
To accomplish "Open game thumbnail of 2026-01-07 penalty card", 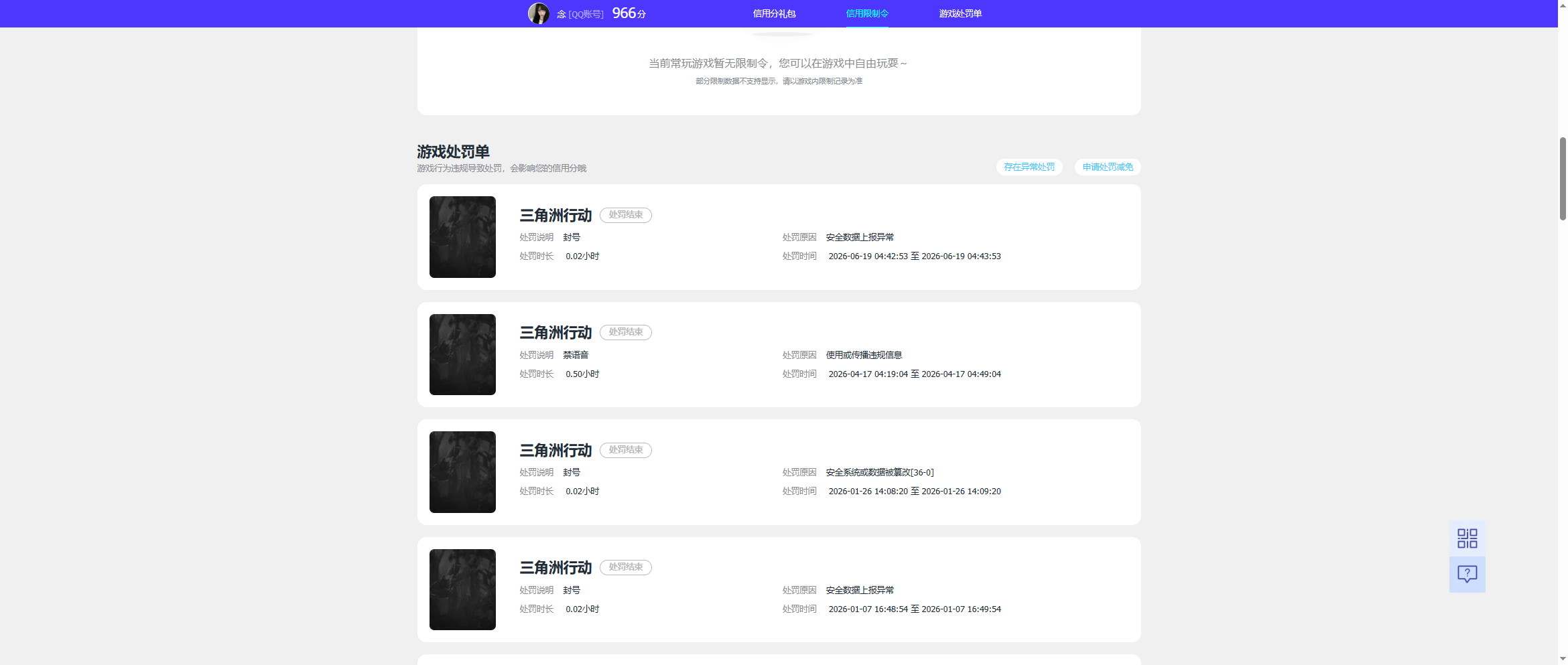I will point(462,589).
